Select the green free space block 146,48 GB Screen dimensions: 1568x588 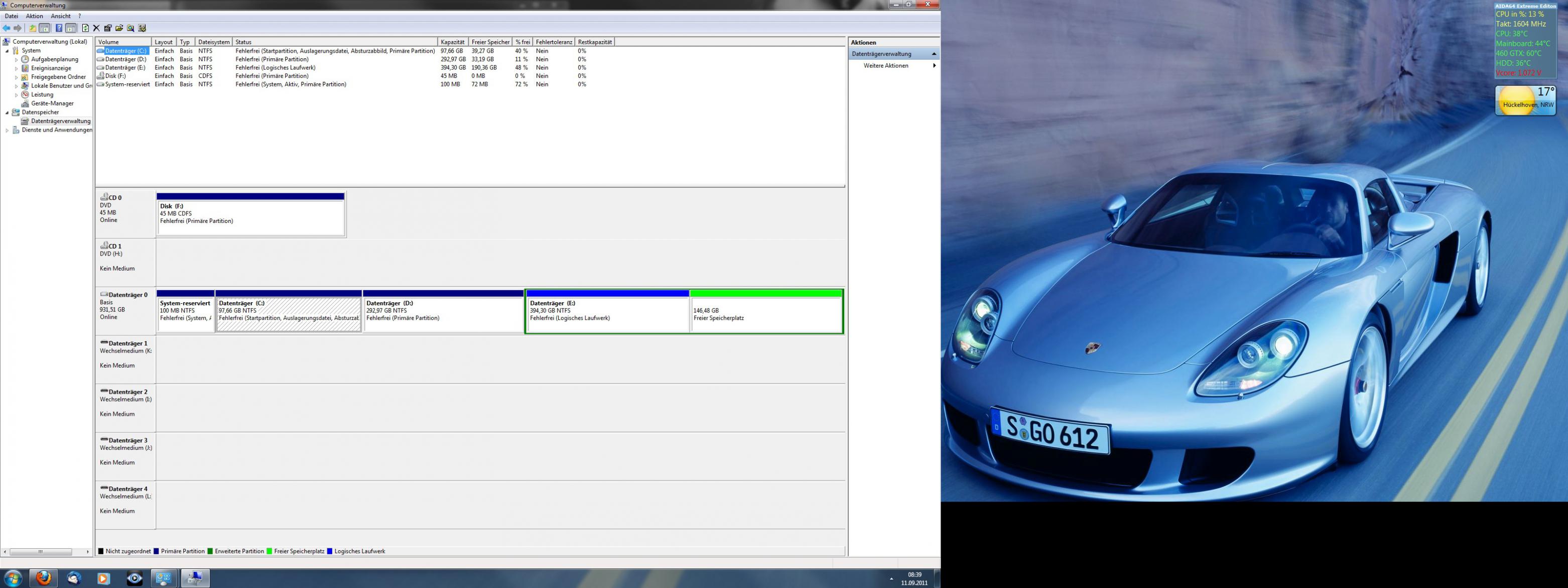click(766, 314)
